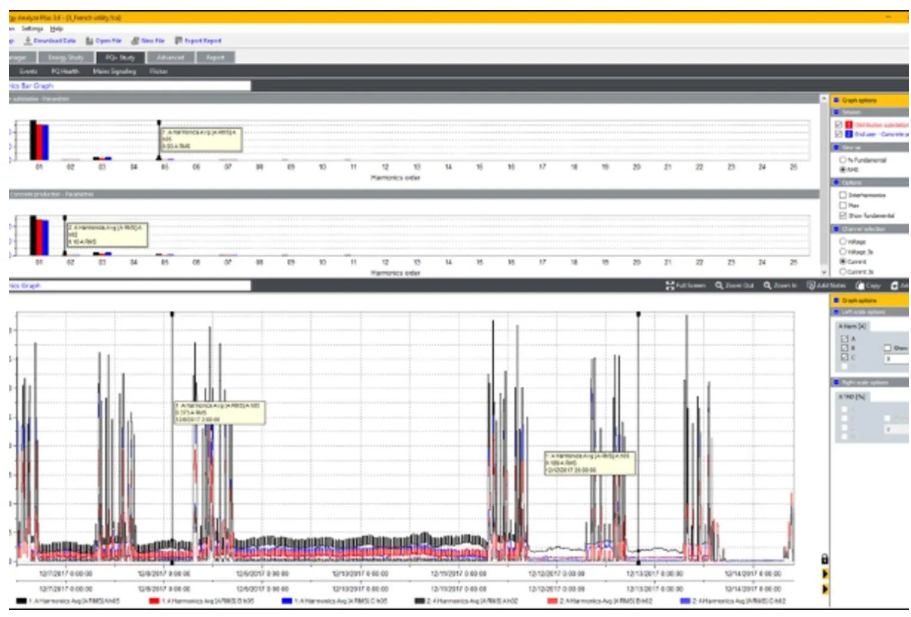Click the Download Data button label
911x617 pixels.
[55, 41]
